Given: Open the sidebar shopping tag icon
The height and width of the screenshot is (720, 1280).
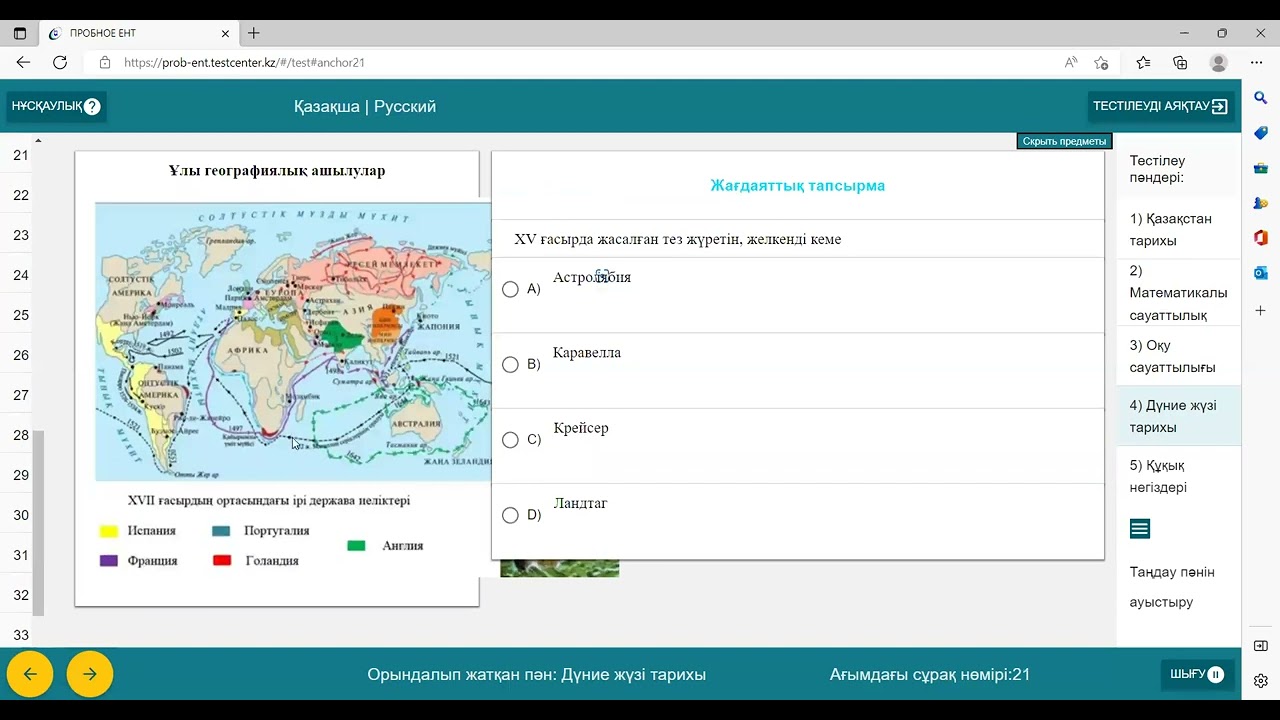Looking at the screenshot, I should pos(1260,133).
